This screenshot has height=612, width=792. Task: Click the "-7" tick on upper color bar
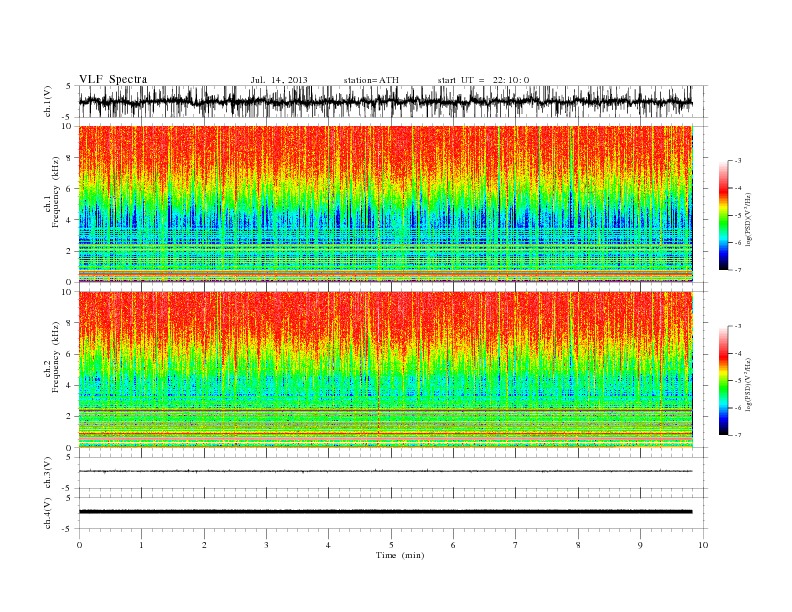pyautogui.click(x=738, y=270)
